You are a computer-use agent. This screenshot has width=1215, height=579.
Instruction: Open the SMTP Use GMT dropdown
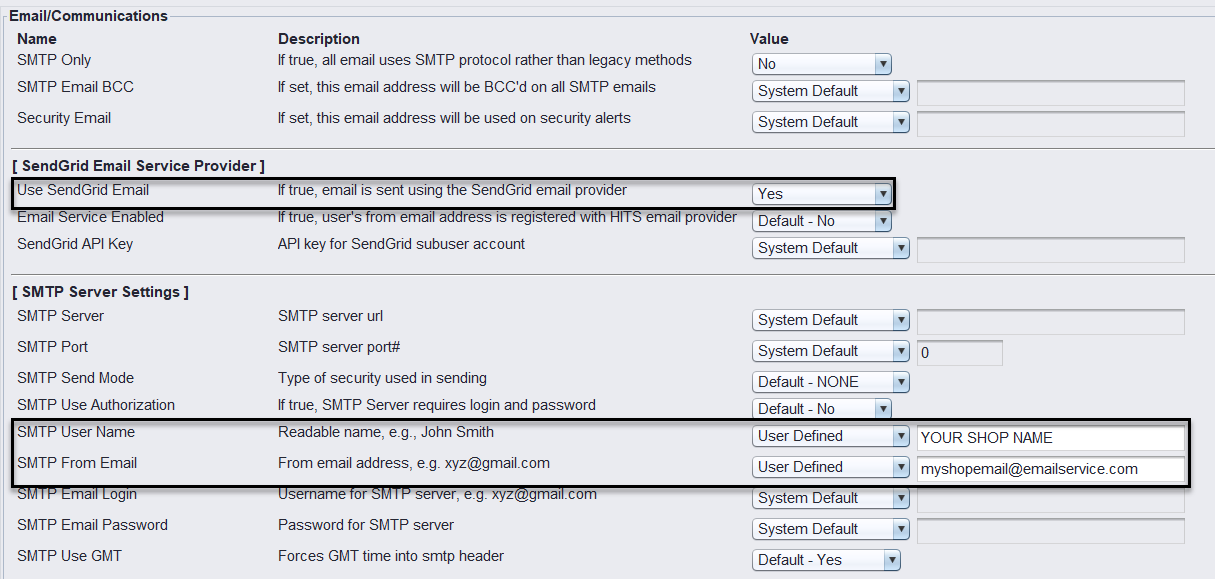pyautogui.click(x=826, y=560)
